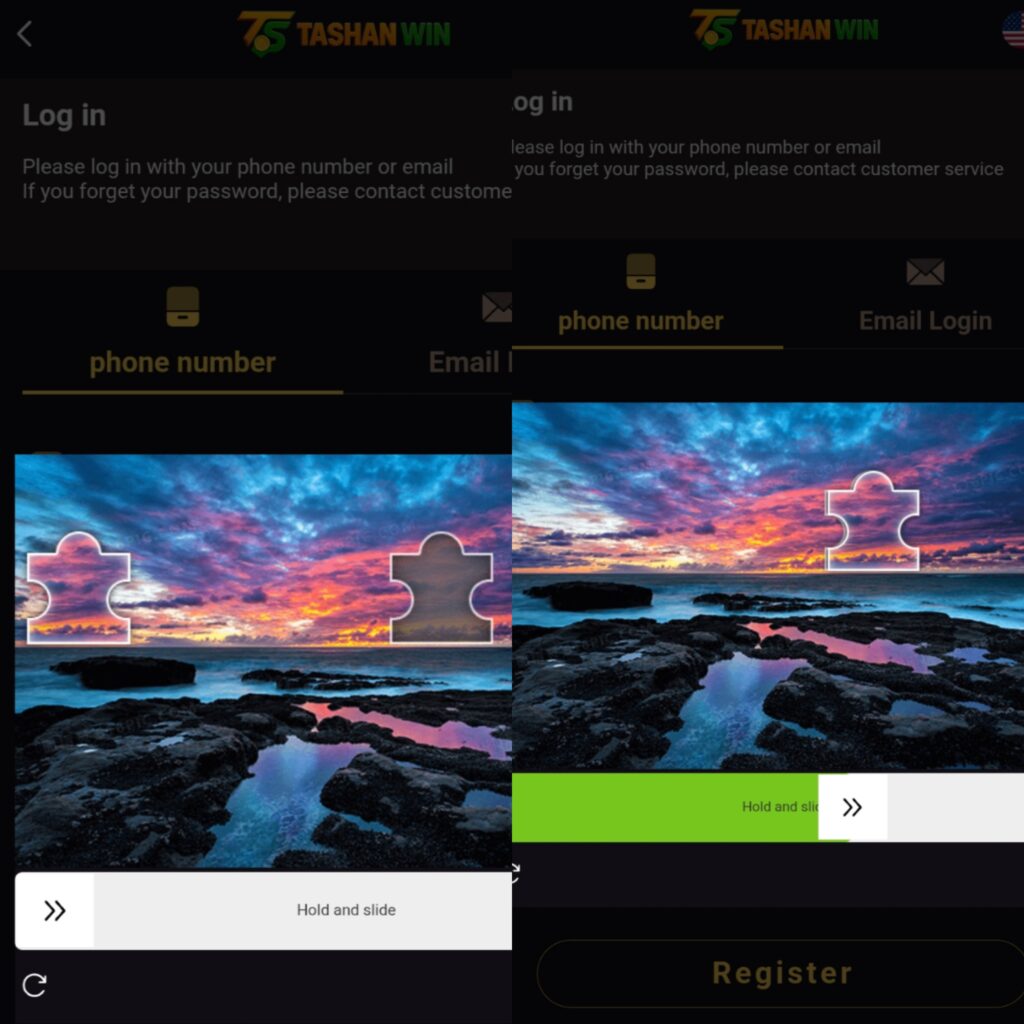Grab the slider handle beside the green bar
Image resolution: width=1024 pixels, height=1024 pixels.
852,807
